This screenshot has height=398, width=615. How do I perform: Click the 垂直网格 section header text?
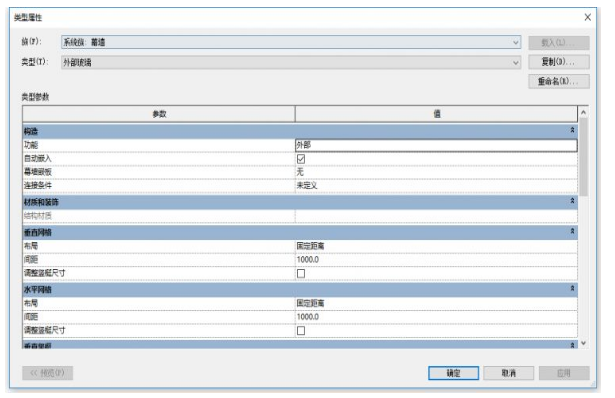(38, 233)
